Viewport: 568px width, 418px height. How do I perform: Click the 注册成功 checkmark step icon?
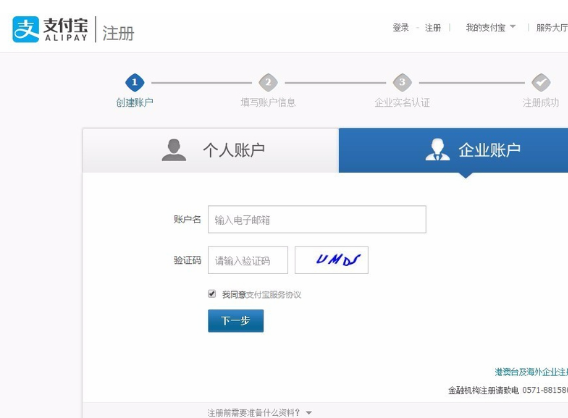click(541, 83)
